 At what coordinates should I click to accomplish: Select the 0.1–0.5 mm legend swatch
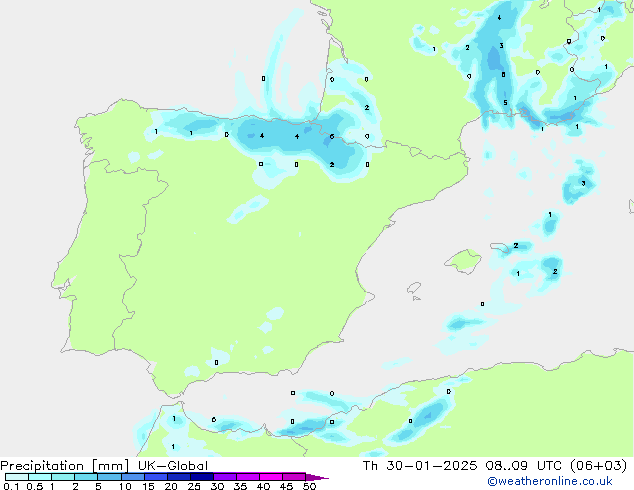tap(17, 477)
